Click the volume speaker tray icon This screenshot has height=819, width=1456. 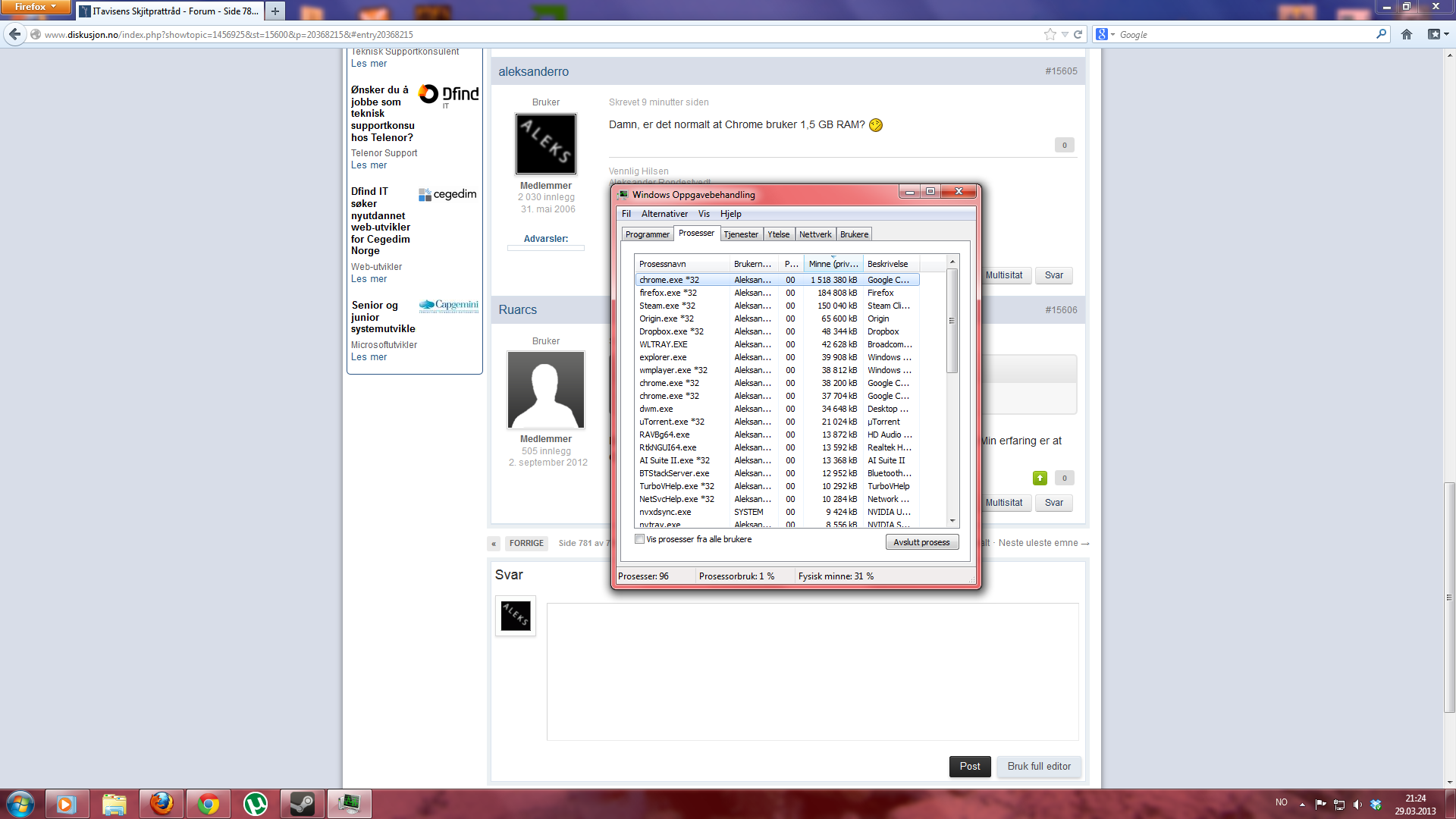[1357, 804]
